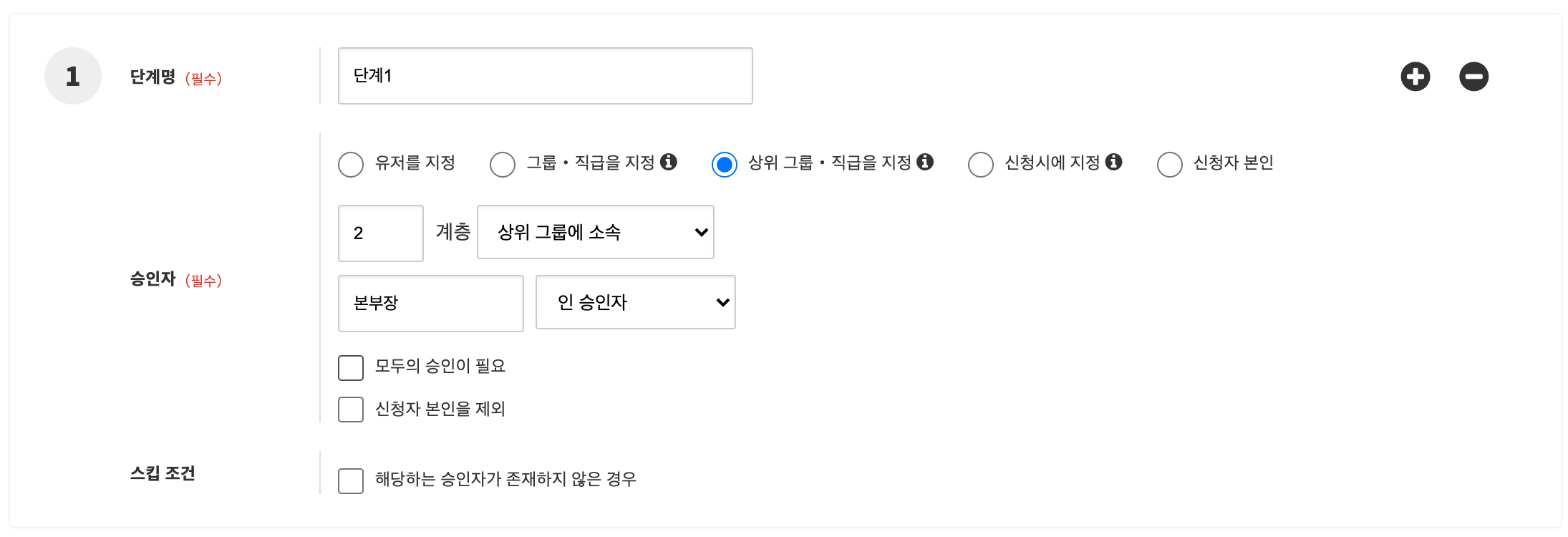Image resolution: width=1568 pixels, height=537 pixels.
Task: Select the 유저를 지정 radio button
Action: (x=351, y=164)
